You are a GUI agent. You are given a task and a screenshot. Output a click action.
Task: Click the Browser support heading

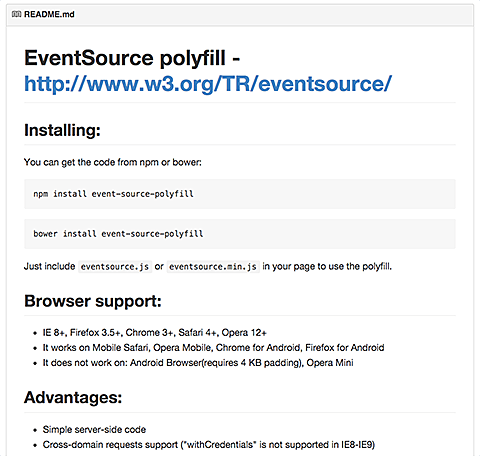point(93,301)
